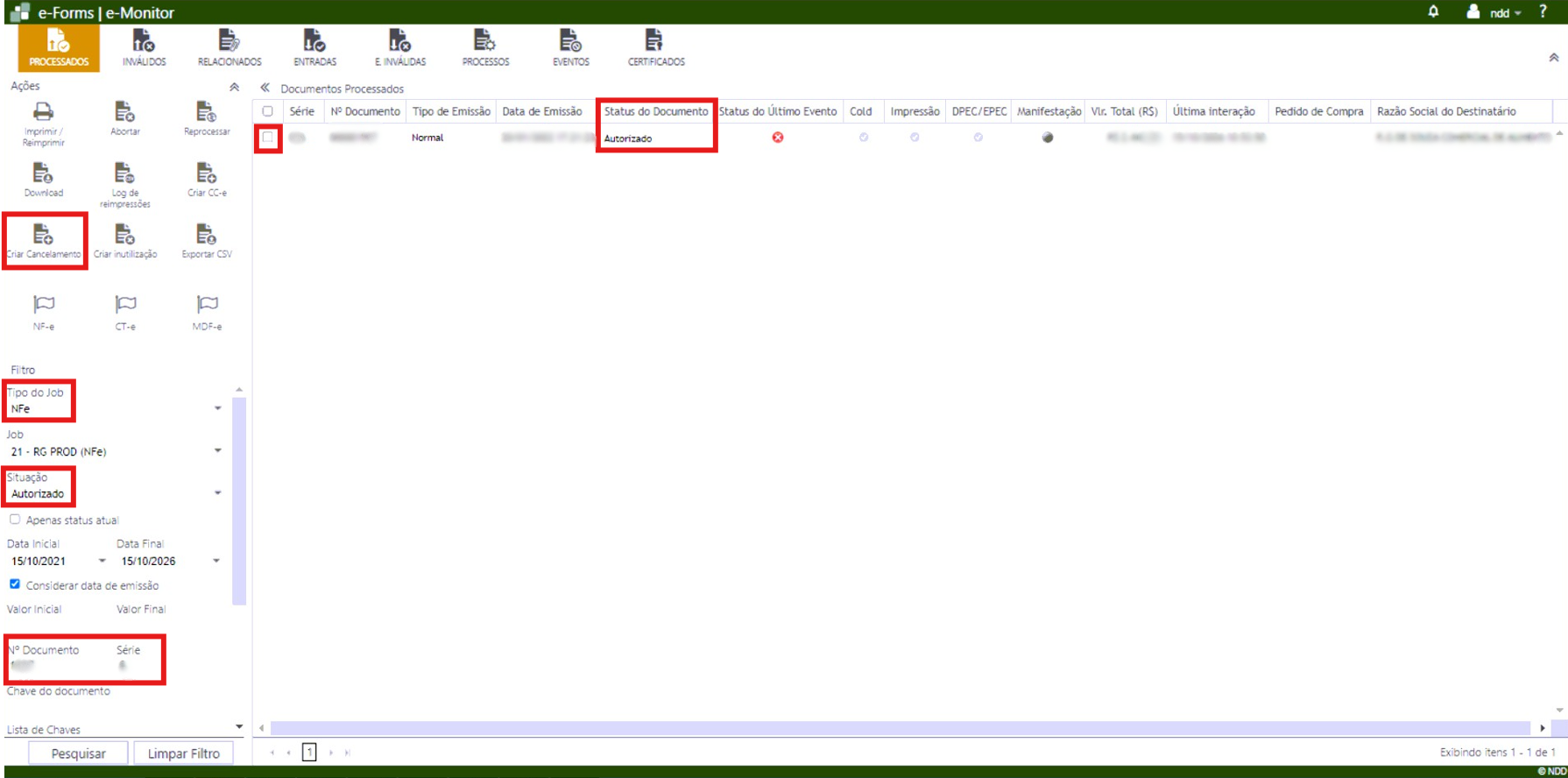Viewport: 1568px width, 778px height.
Task: Open E. Inválidas section icon
Action: coord(399,40)
